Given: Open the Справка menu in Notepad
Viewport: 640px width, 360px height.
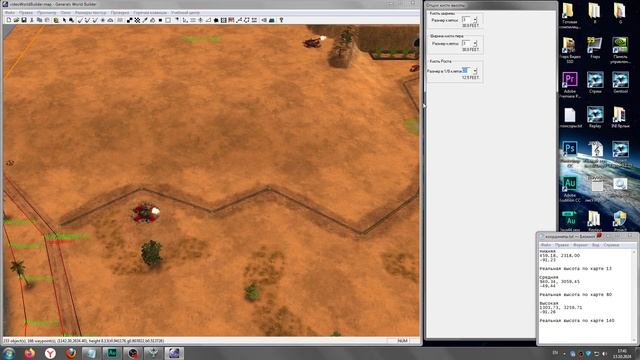Looking at the screenshot, I should [611, 245].
